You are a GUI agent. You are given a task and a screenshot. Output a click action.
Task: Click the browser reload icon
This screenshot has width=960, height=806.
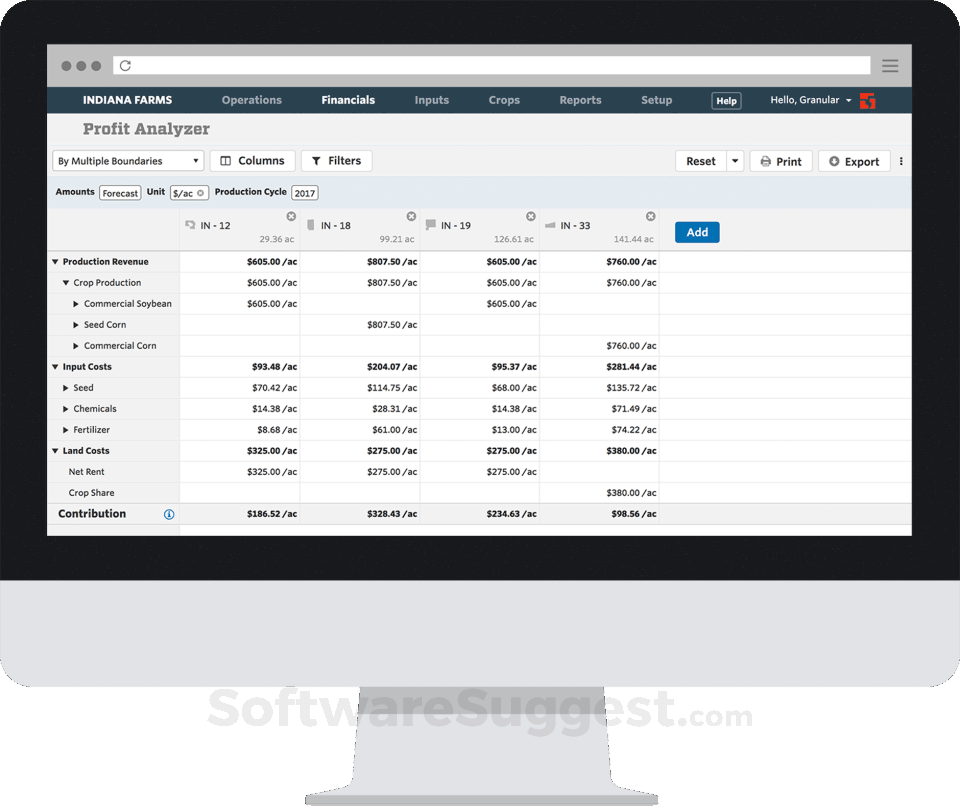coord(126,66)
